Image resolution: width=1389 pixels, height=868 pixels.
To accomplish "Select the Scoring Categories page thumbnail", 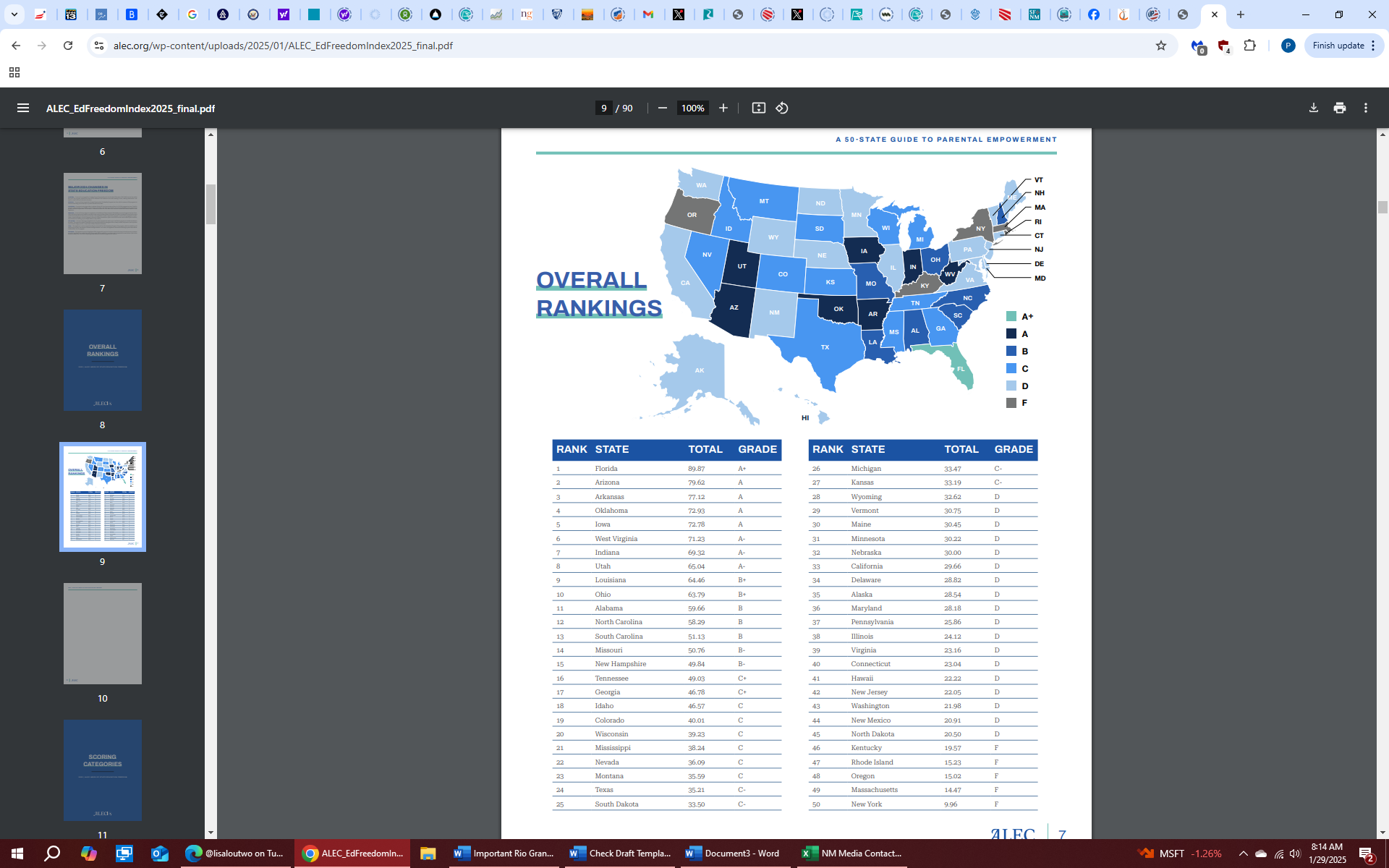I will (x=102, y=770).
